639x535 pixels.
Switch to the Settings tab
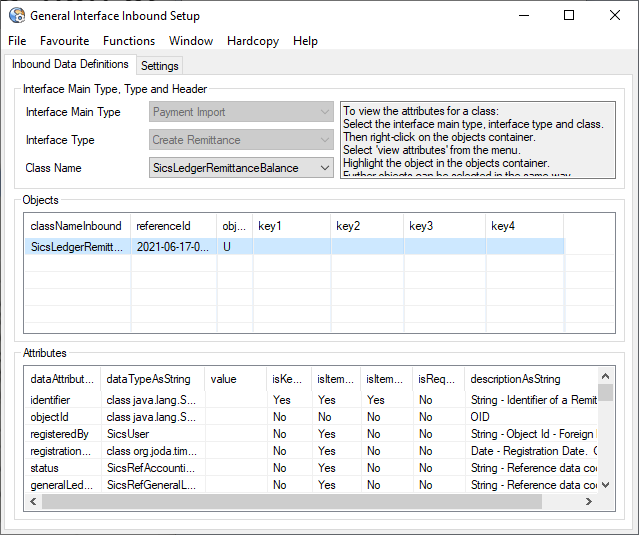point(160,66)
